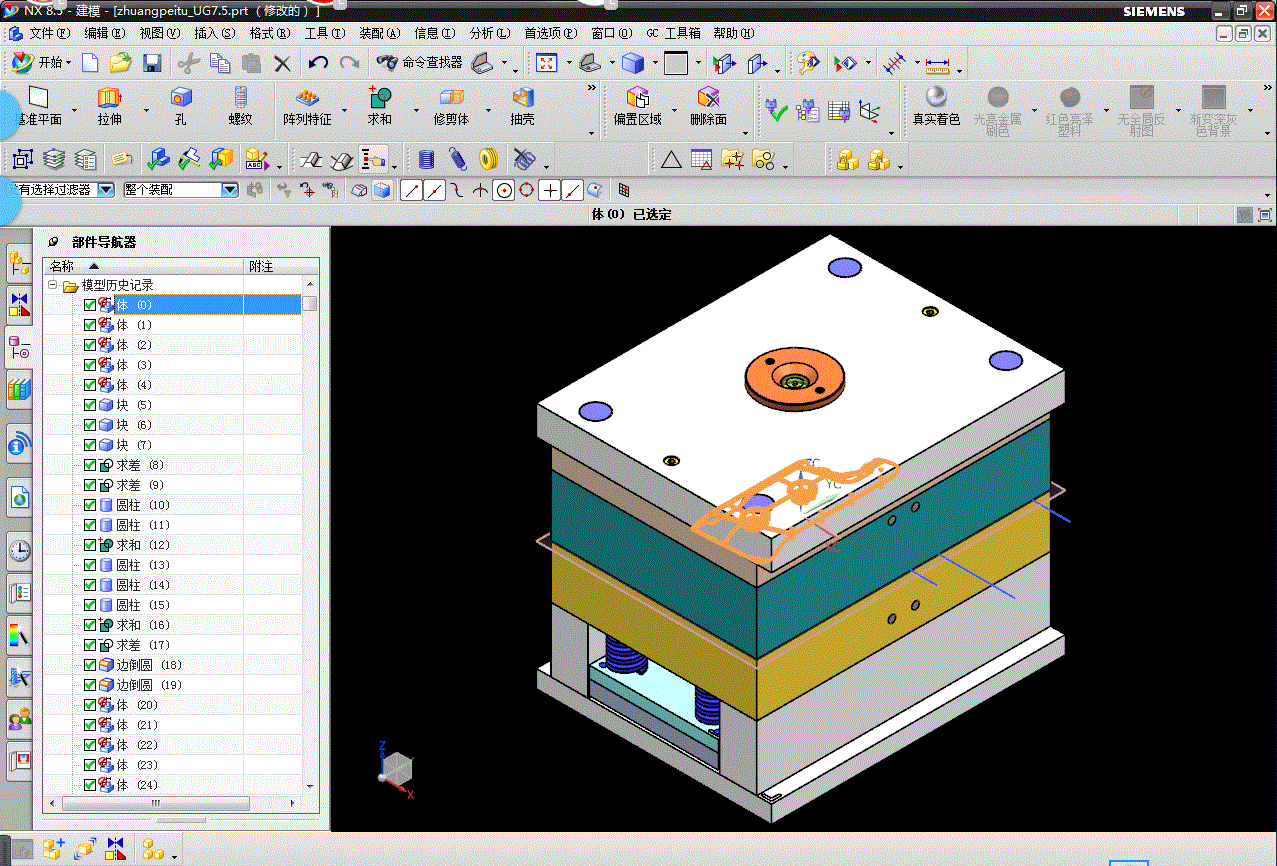This screenshot has width=1277, height=866.
Task: Click the Measure distance ruler icon
Action: [x=937, y=64]
